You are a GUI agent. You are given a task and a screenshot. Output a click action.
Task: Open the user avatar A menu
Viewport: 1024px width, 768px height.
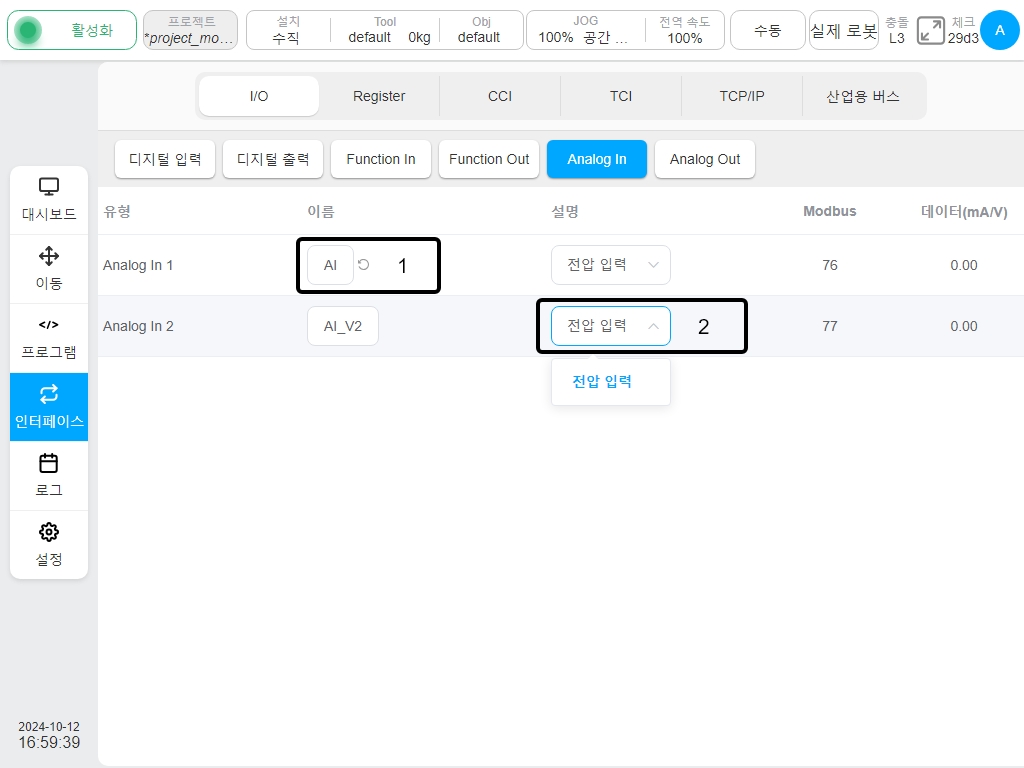point(999,30)
